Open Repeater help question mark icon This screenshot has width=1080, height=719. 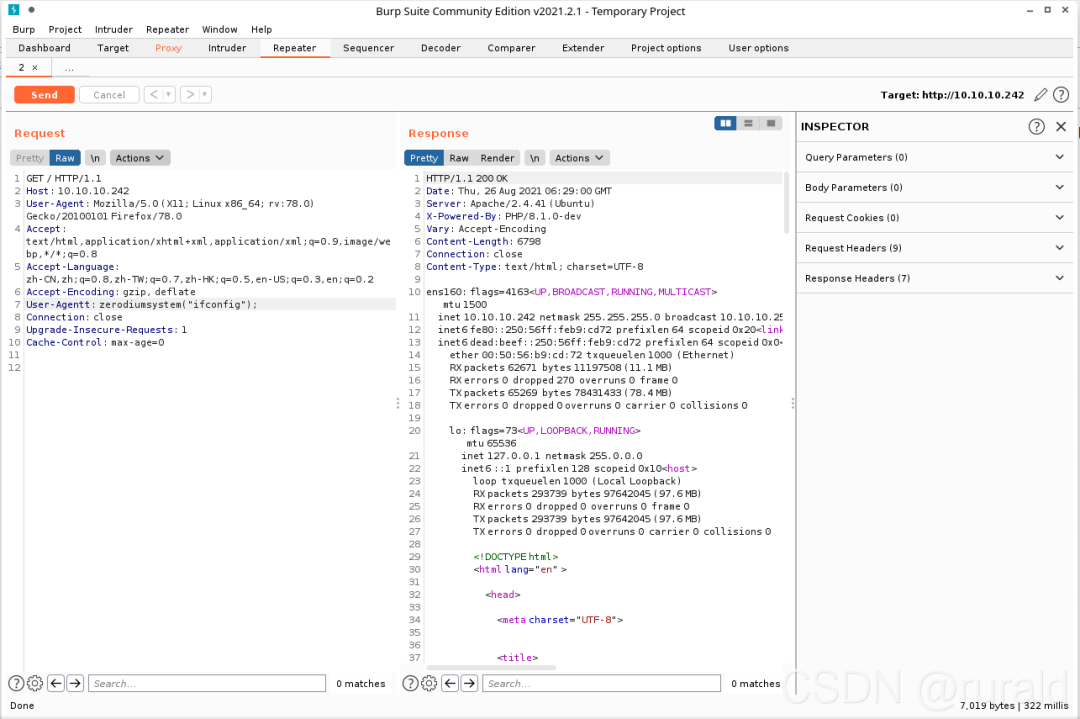pyautogui.click(x=1061, y=95)
